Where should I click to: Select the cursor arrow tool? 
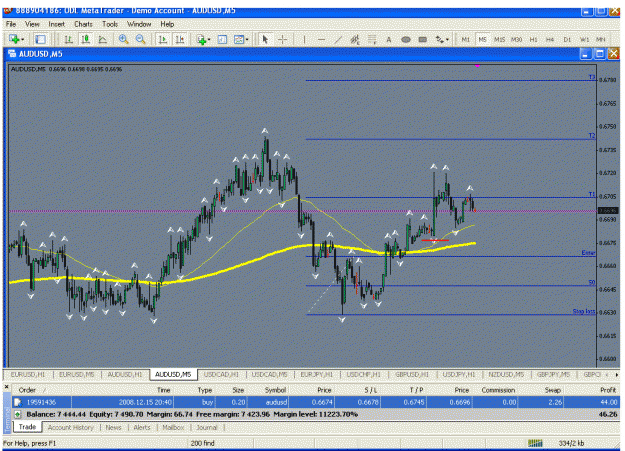click(265, 39)
